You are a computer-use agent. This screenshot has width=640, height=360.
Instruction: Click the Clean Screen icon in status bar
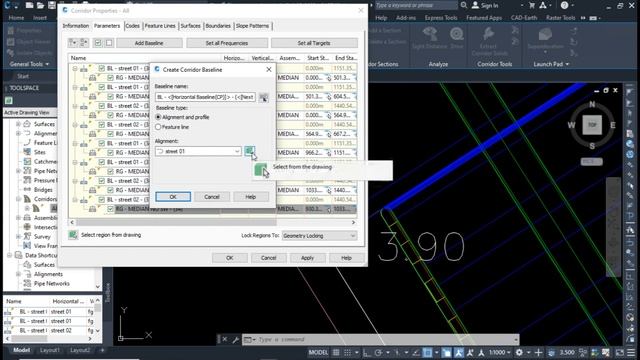click(620, 352)
